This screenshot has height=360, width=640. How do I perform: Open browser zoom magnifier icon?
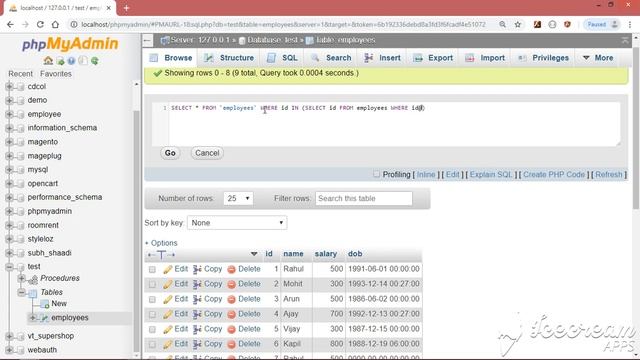pos(502,24)
